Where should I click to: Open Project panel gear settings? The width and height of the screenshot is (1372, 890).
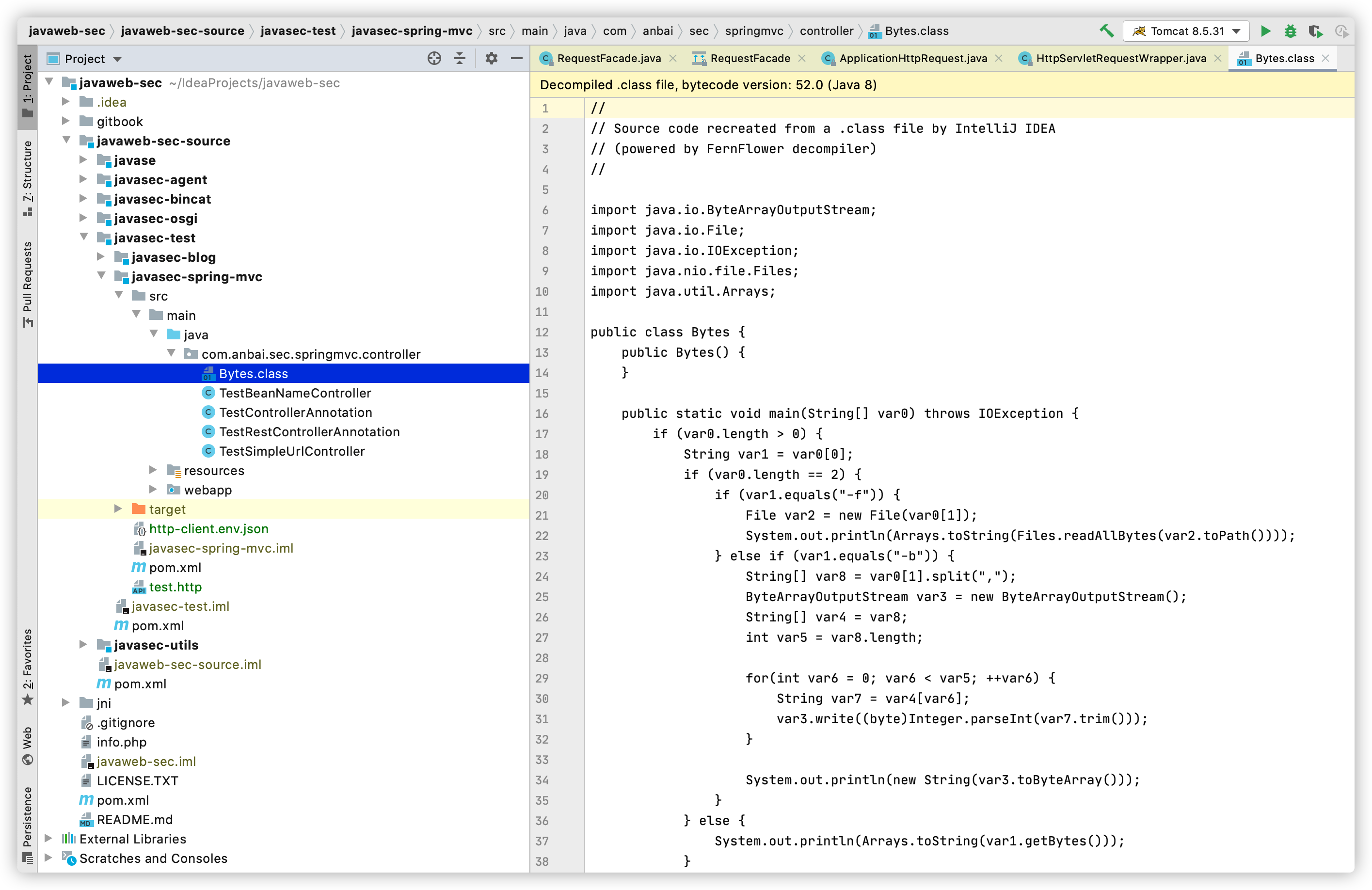(x=491, y=59)
